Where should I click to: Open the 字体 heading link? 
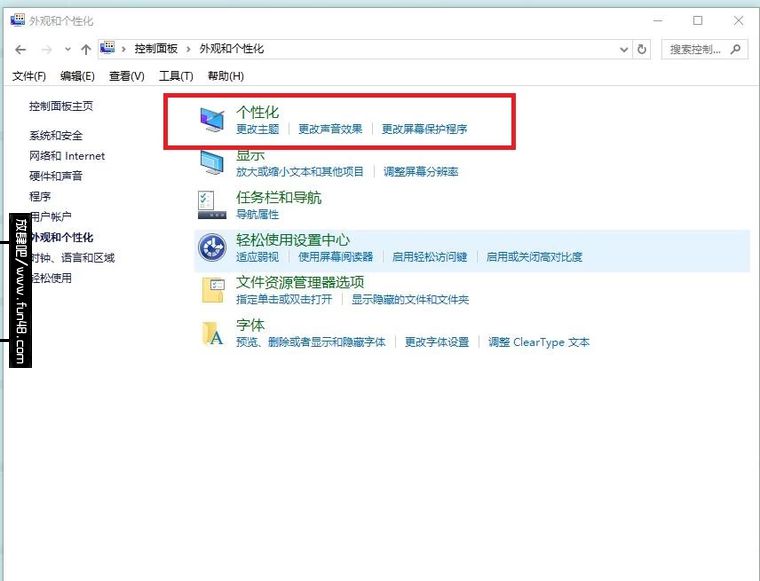tap(250, 325)
